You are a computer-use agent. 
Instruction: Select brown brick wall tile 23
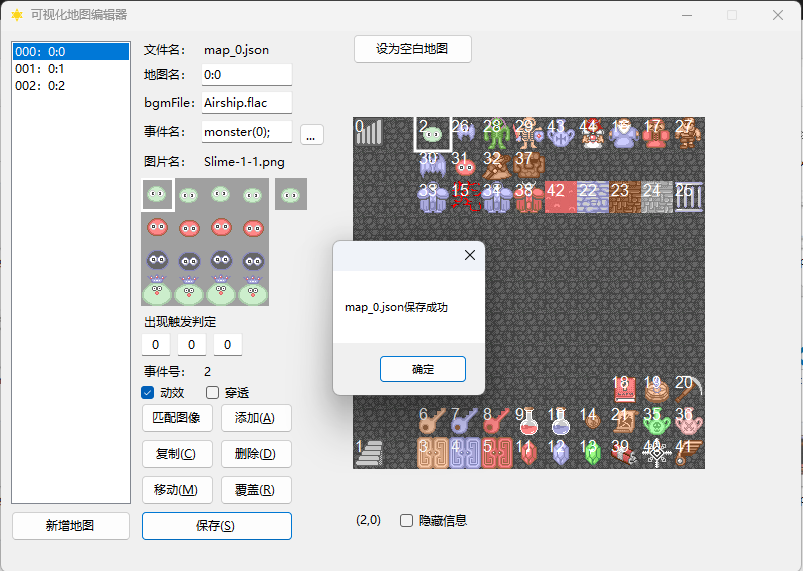625,197
